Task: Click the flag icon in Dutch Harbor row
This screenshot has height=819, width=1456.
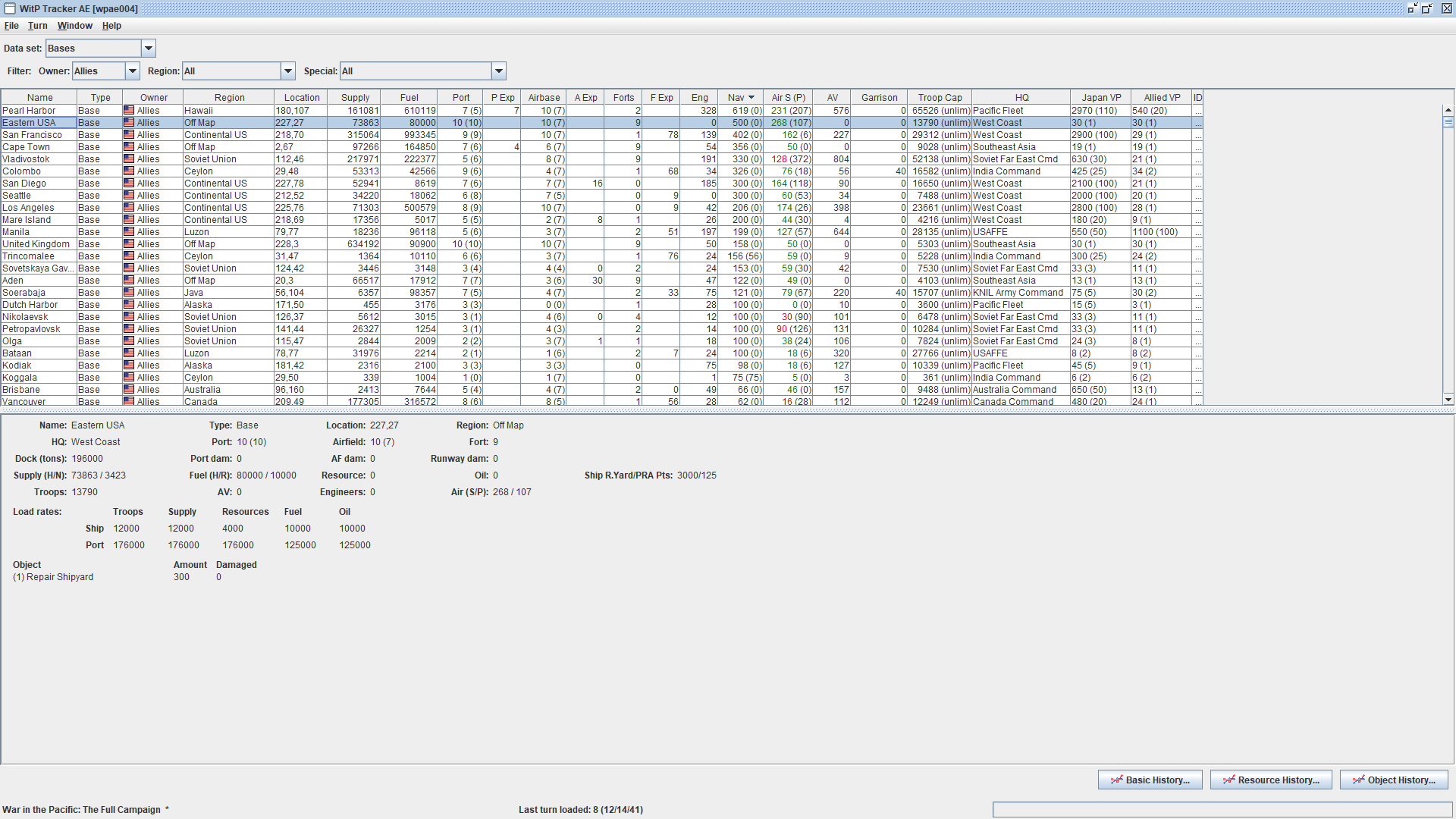Action: click(x=129, y=305)
